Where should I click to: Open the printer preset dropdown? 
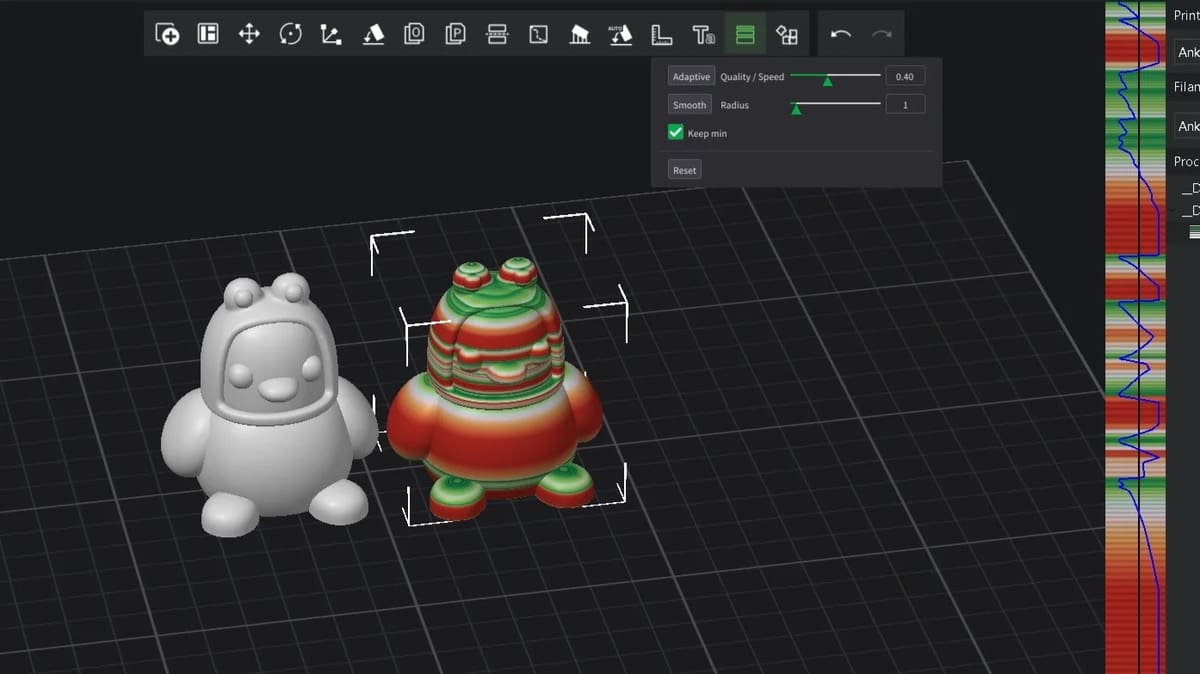1186,52
